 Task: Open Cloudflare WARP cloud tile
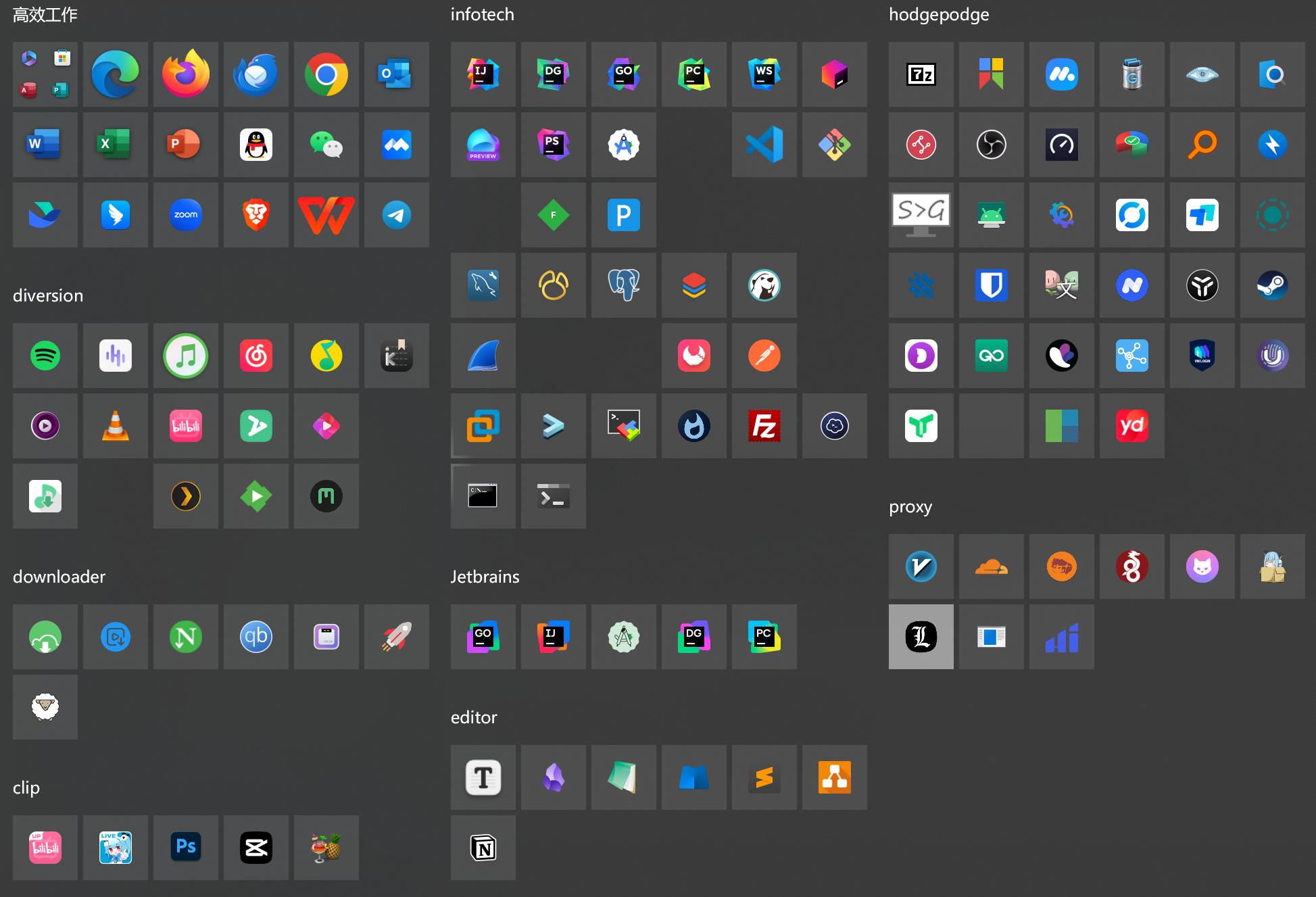tap(992, 566)
